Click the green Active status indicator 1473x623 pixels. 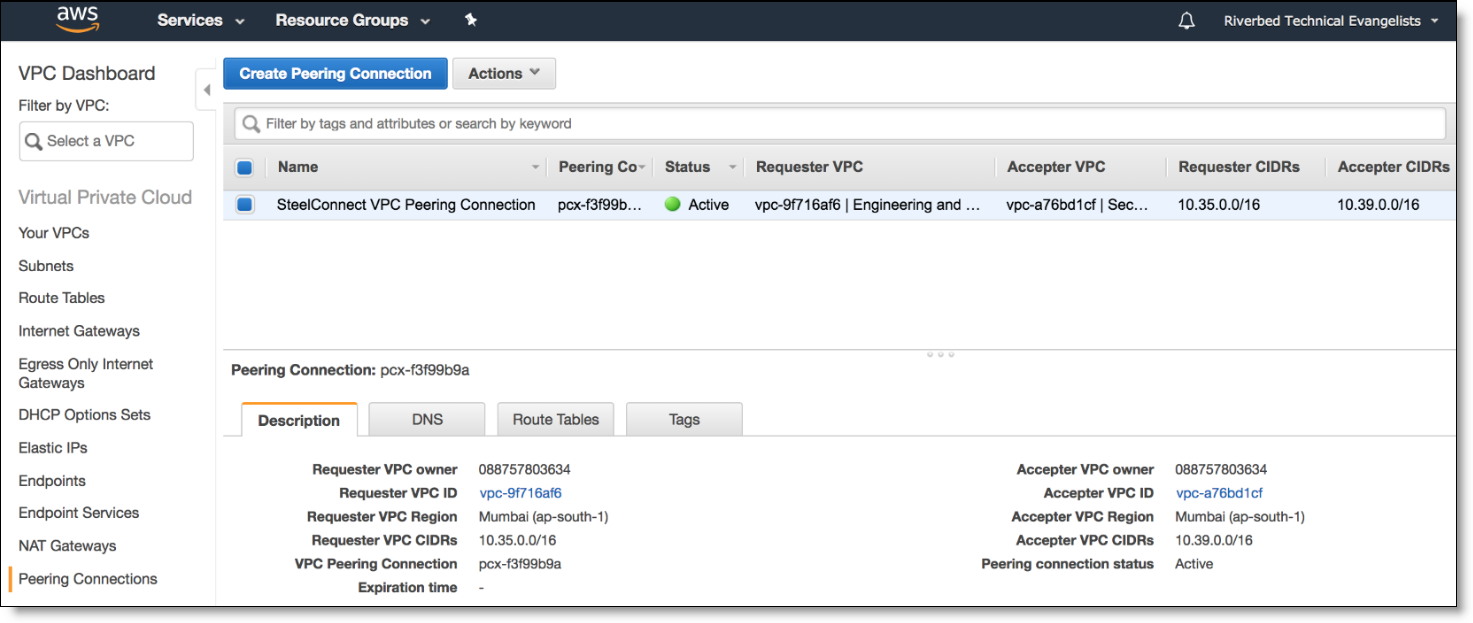672,204
